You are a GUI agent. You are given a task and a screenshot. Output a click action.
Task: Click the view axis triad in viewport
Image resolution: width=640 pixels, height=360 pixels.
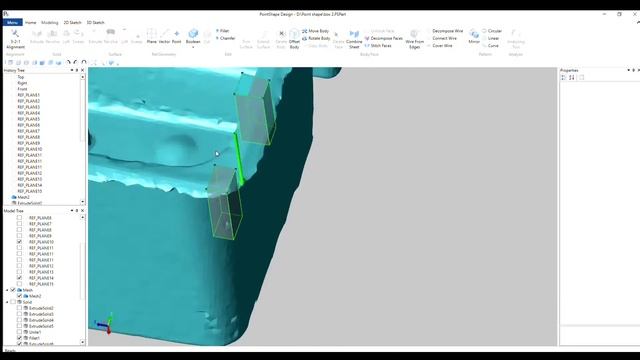pos(105,323)
